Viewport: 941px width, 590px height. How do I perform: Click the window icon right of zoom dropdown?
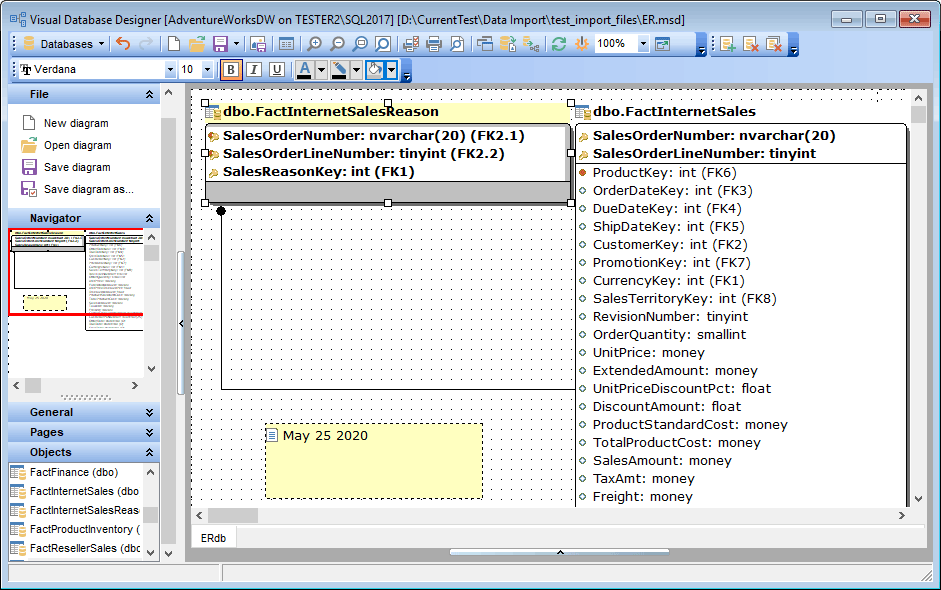663,44
